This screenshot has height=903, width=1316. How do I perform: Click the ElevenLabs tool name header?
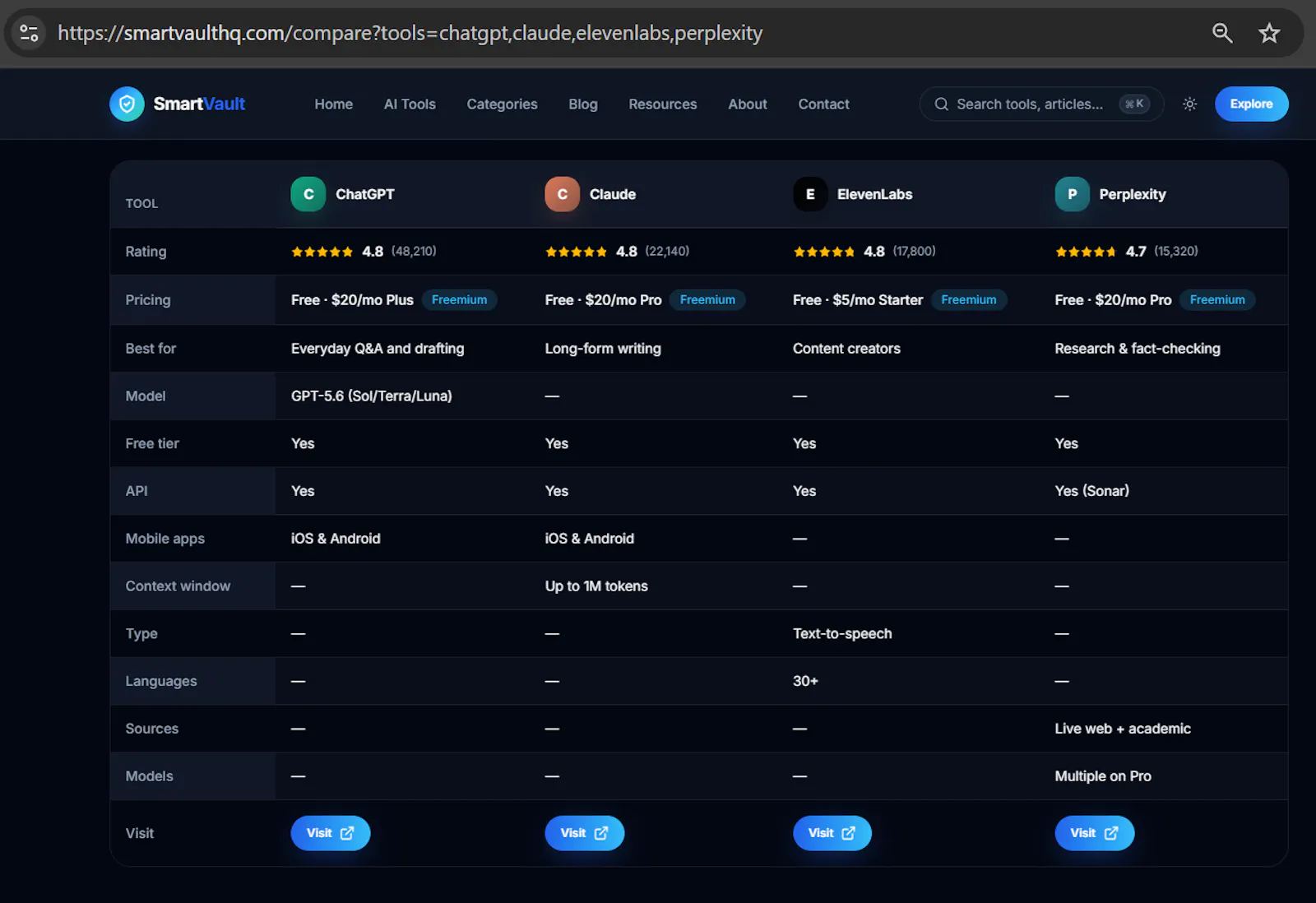874,194
